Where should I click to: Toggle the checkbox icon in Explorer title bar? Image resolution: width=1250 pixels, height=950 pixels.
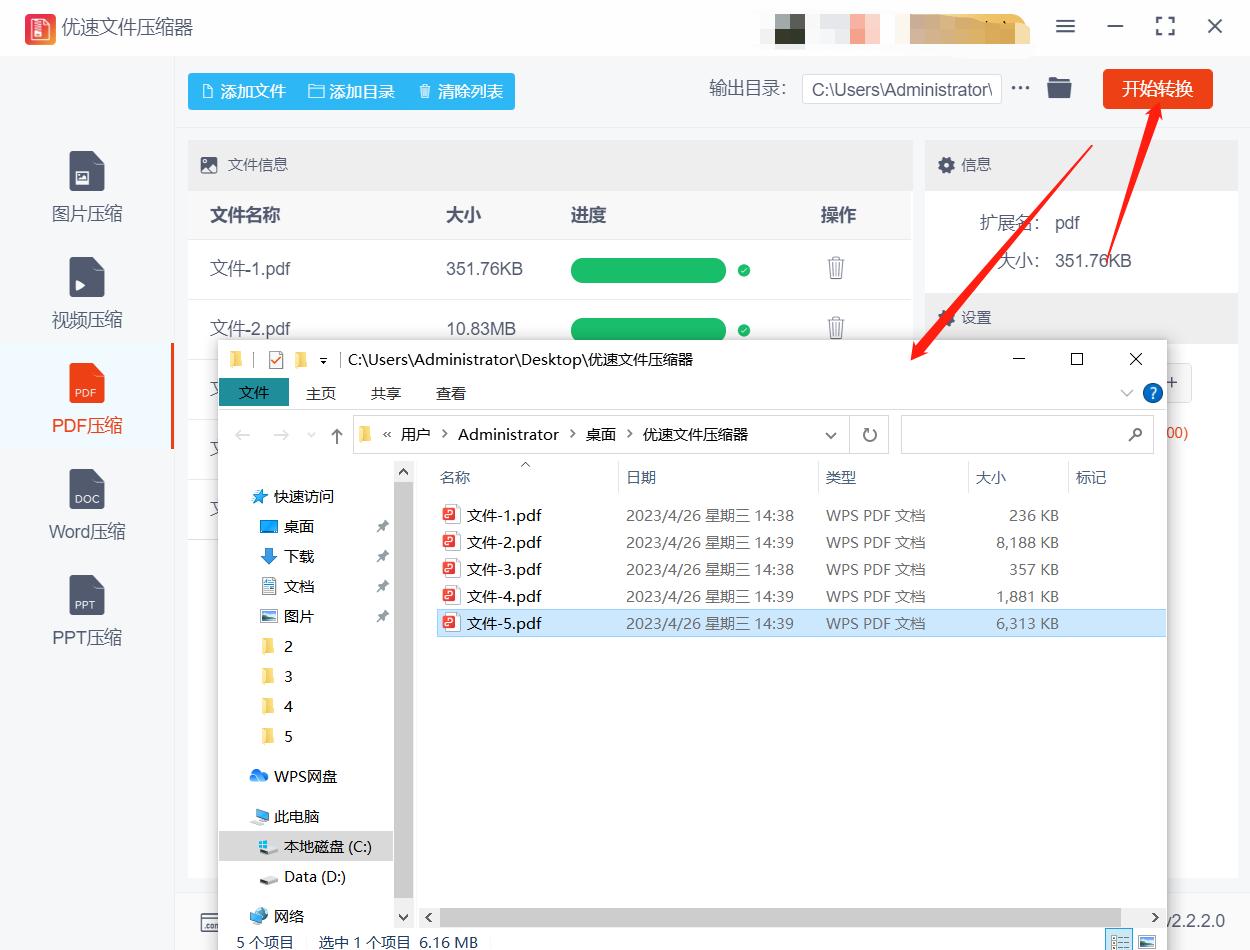coord(275,358)
